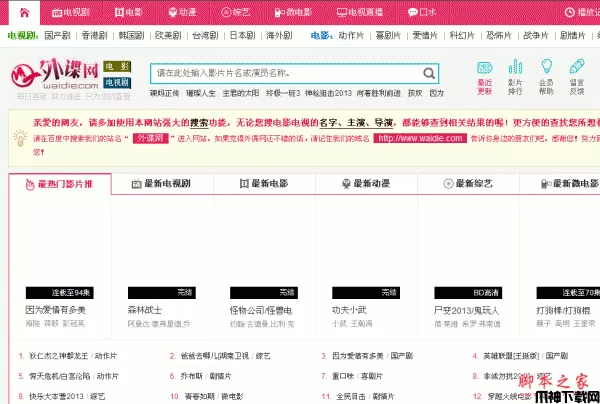Viewport: 600px width, 404px height.
Task: Click hot search term 璀璨人生
Action: [201, 93]
